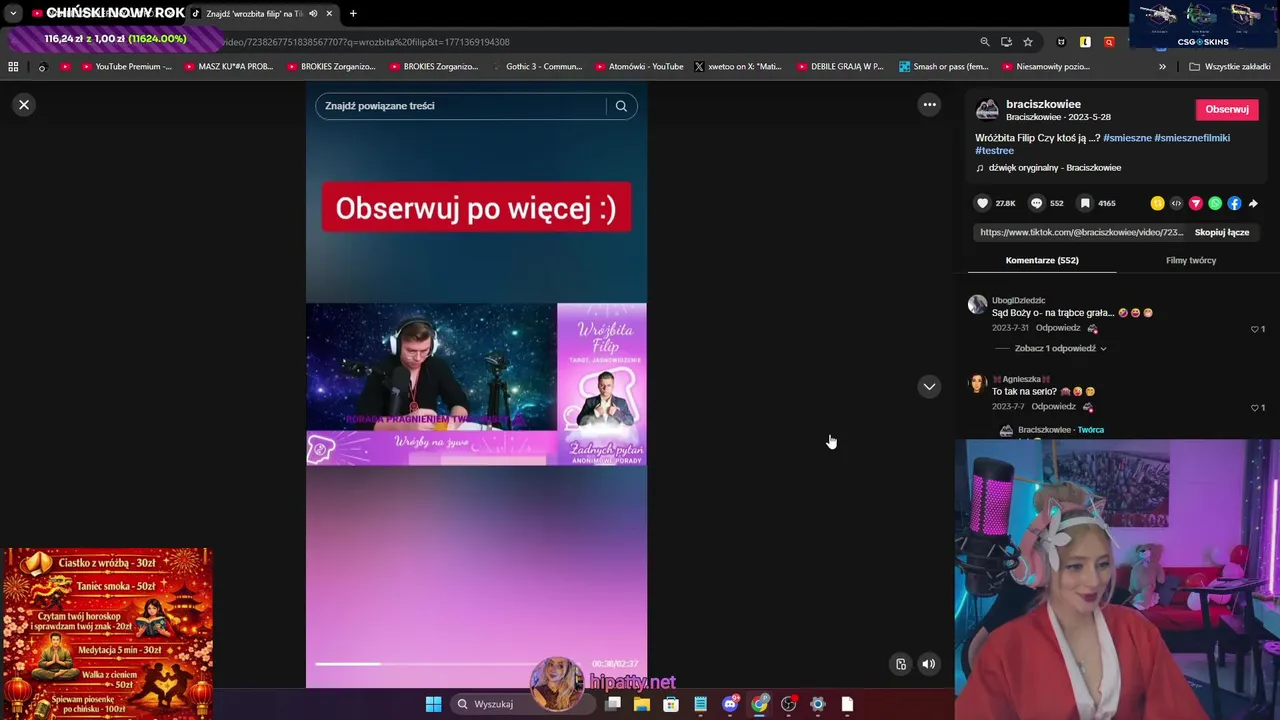Open Discord from the taskbar
The width and height of the screenshot is (1280, 720).
[x=730, y=704]
